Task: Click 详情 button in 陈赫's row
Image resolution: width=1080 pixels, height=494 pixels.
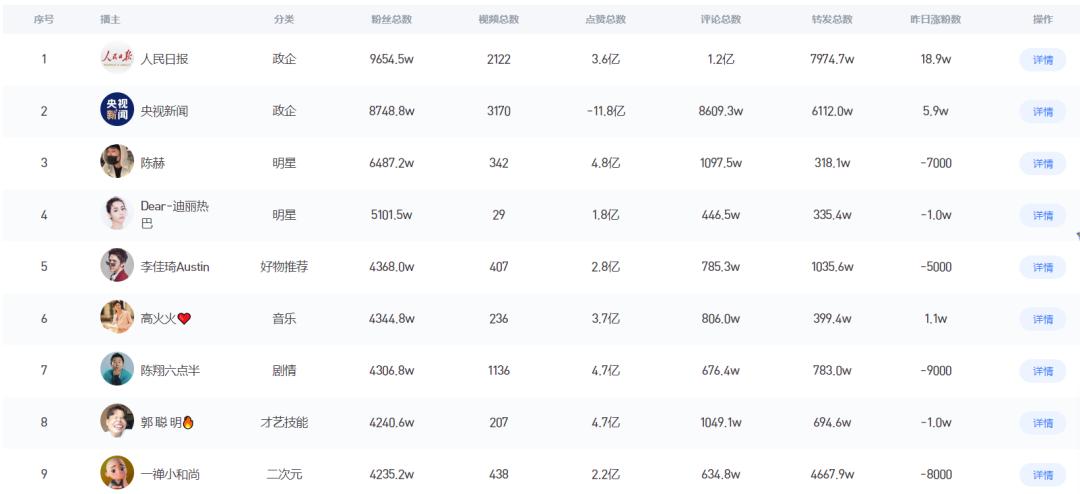Action: tap(1042, 164)
